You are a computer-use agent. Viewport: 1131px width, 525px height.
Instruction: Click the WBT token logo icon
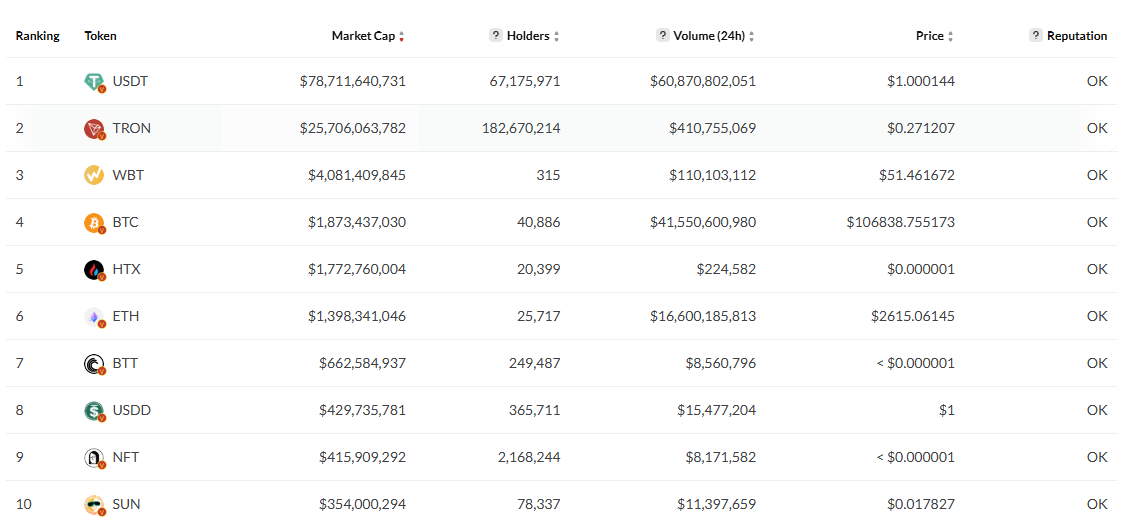[94, 176]
